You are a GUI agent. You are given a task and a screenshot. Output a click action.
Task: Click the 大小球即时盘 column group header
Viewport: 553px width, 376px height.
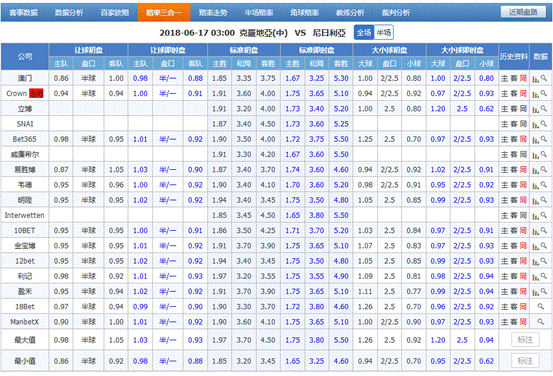pyautogui.click(x=462, y=50)
